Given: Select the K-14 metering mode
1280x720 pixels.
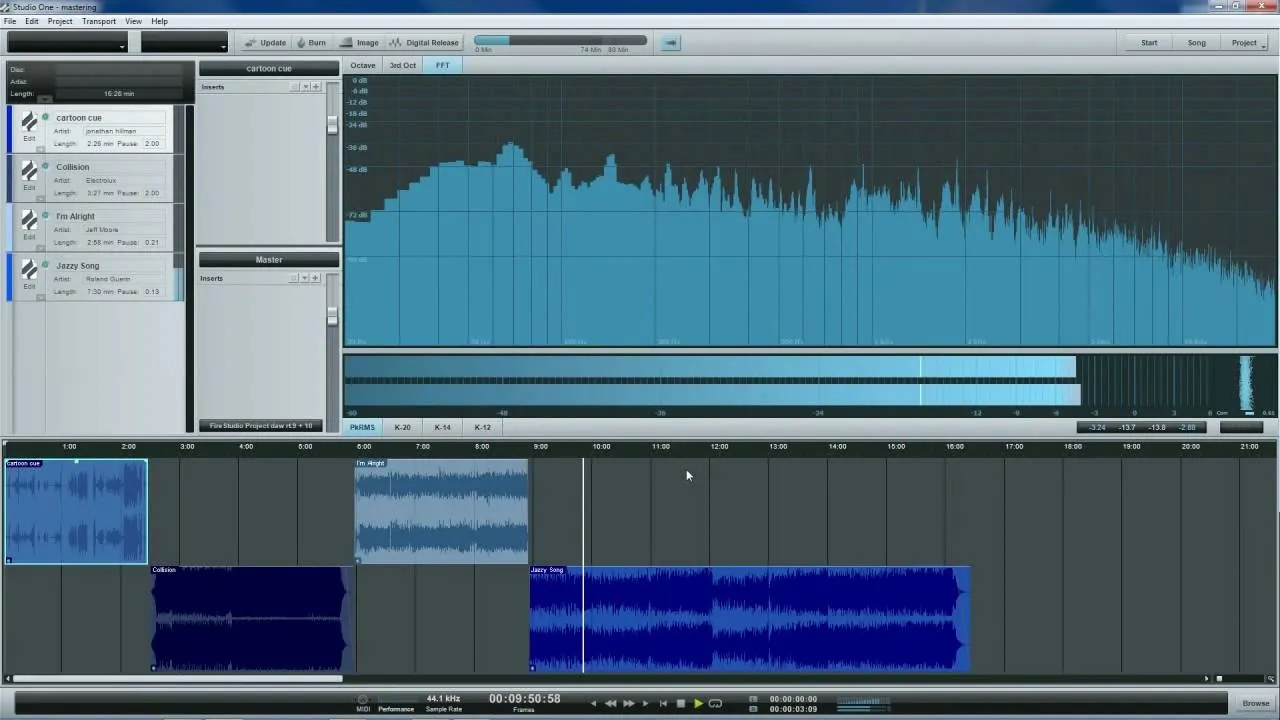Looking at the screenshot, I should [x=442, y=427].
